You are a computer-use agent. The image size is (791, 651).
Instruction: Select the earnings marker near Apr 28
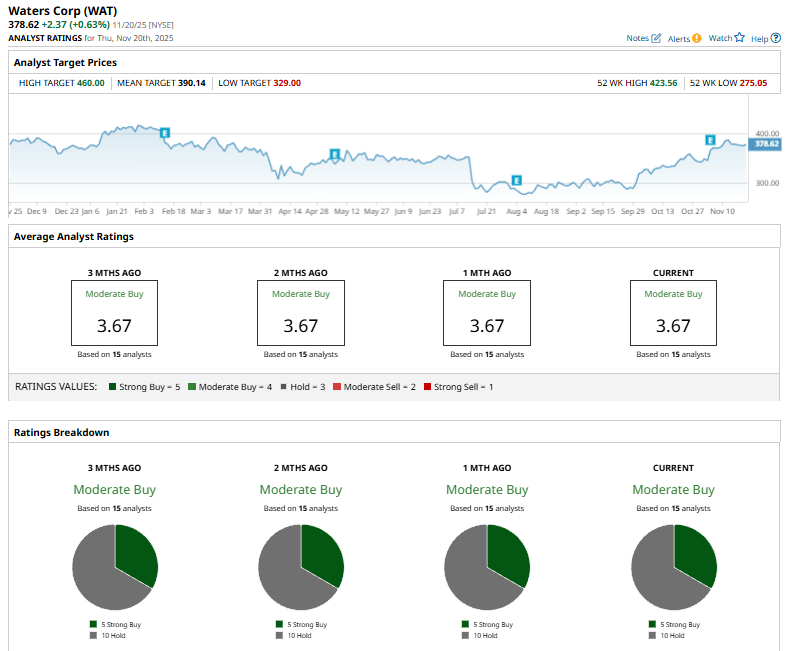click(335, 154)
